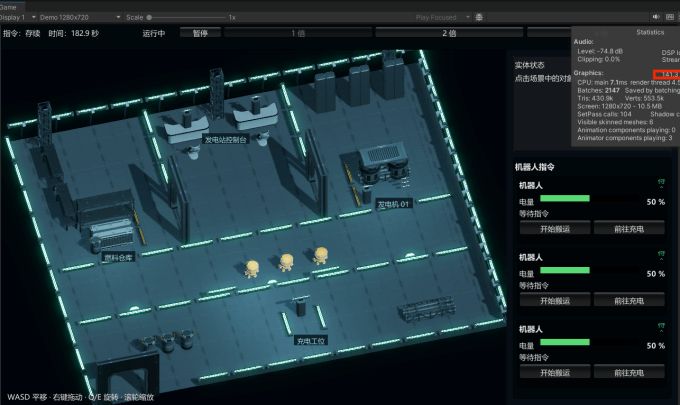Select the middle yellow robot in scene

pyautogui.click(x=286, y=263)
